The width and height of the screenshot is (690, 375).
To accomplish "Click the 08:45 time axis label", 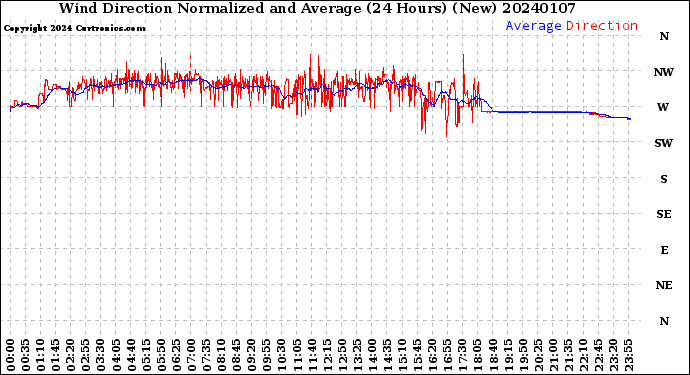I will click(x=237, y=355).
